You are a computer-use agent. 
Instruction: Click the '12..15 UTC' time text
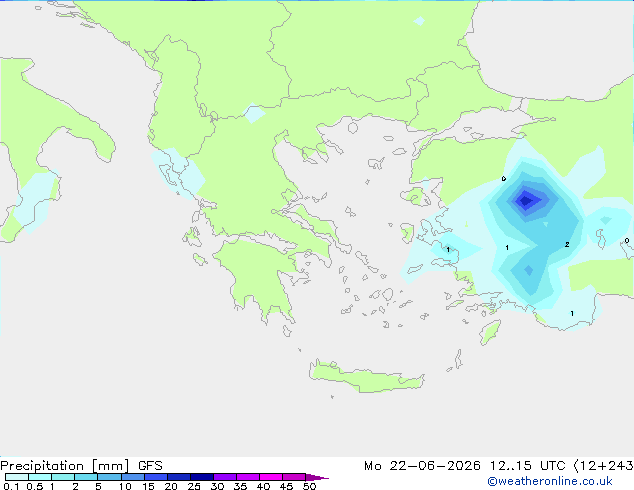[x=527, y=466]
